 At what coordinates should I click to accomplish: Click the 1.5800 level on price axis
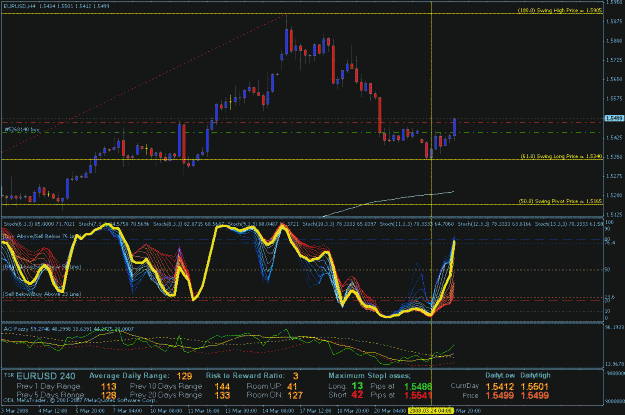pyautogui.click(x=613, y=41)
